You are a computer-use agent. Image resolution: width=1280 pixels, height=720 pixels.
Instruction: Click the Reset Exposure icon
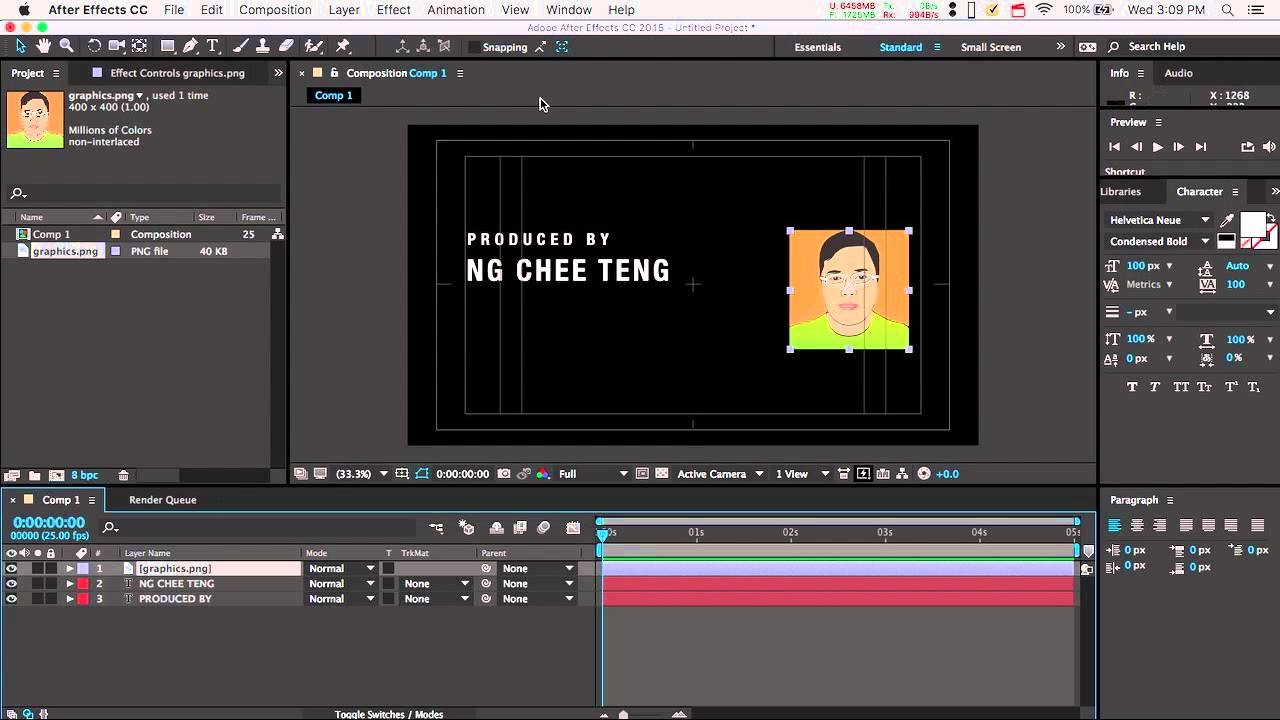pyautogui.click(x=924, y=474)
